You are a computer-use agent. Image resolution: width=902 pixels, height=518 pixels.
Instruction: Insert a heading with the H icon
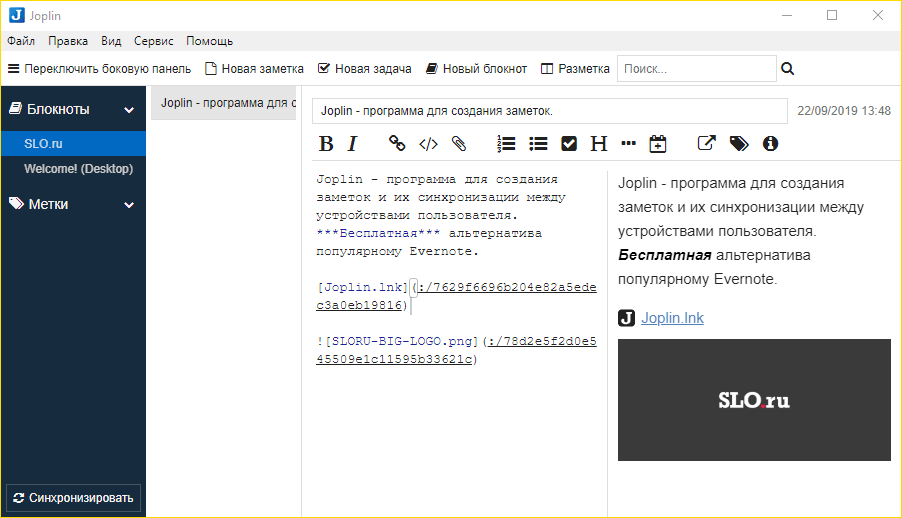point(599,144)
